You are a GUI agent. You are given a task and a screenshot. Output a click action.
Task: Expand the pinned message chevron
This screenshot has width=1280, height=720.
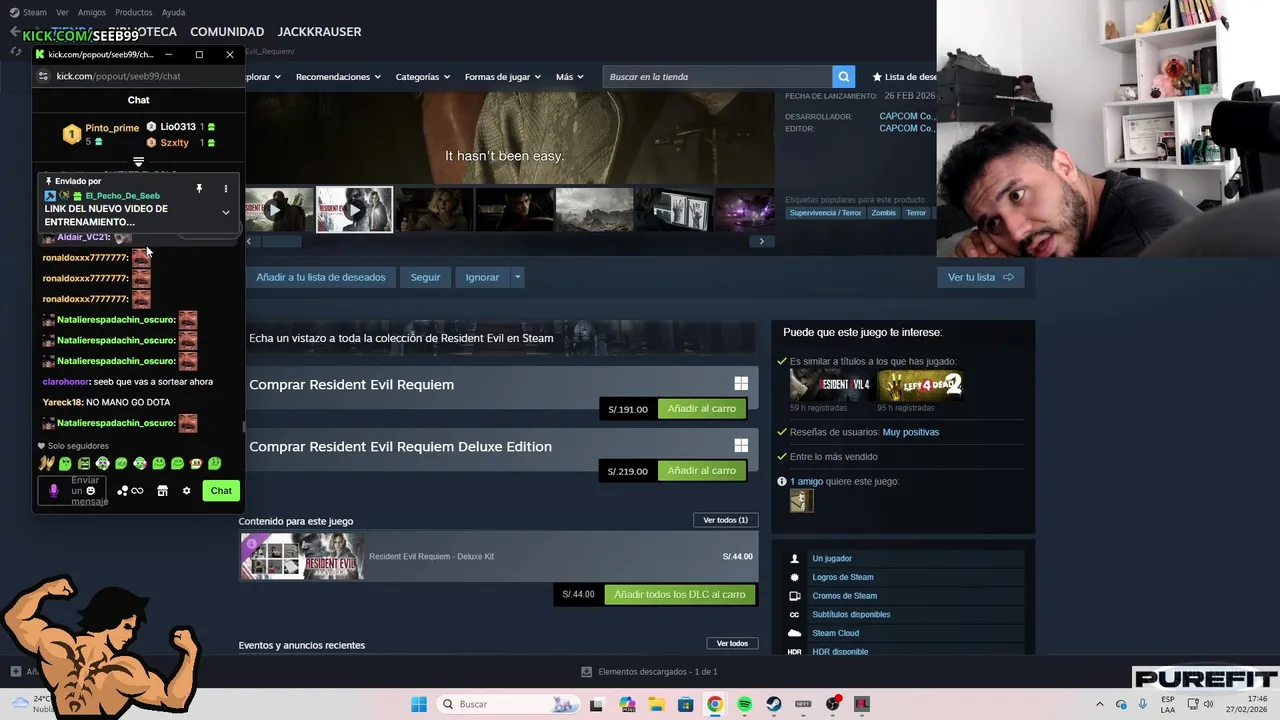pos(225,212)
